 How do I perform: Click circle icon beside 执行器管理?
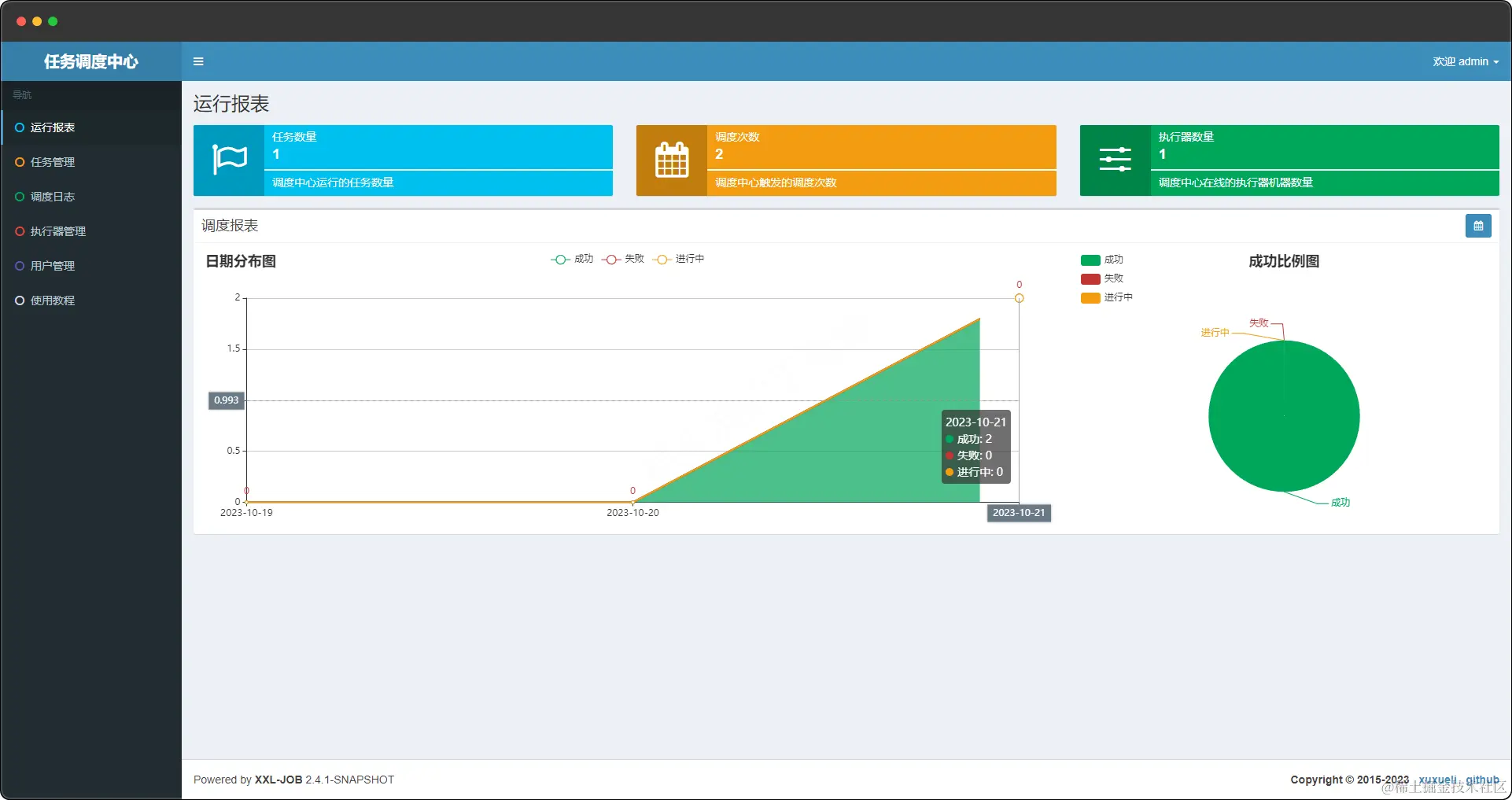20,231
